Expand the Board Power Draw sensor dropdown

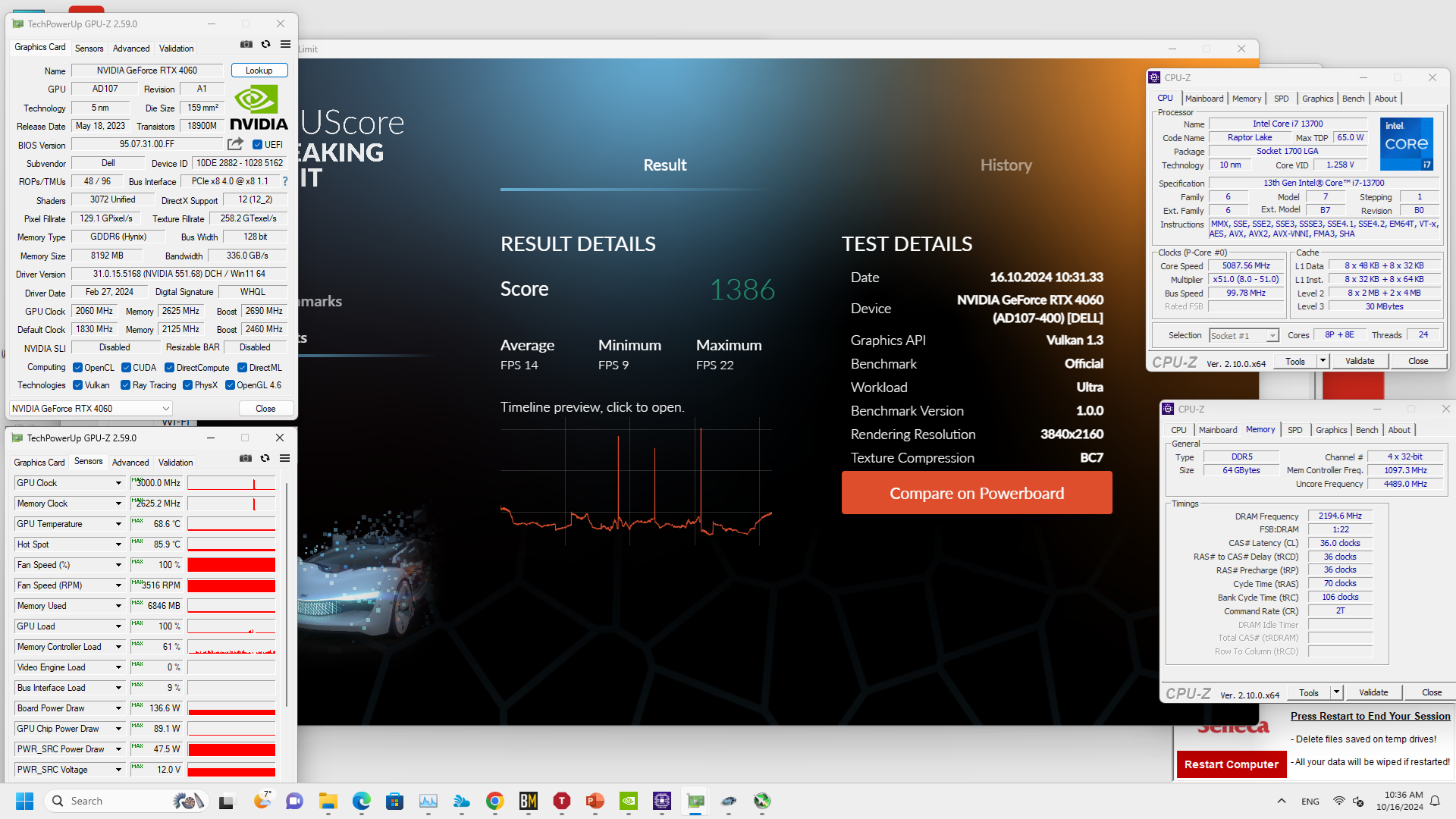point(118,708)
